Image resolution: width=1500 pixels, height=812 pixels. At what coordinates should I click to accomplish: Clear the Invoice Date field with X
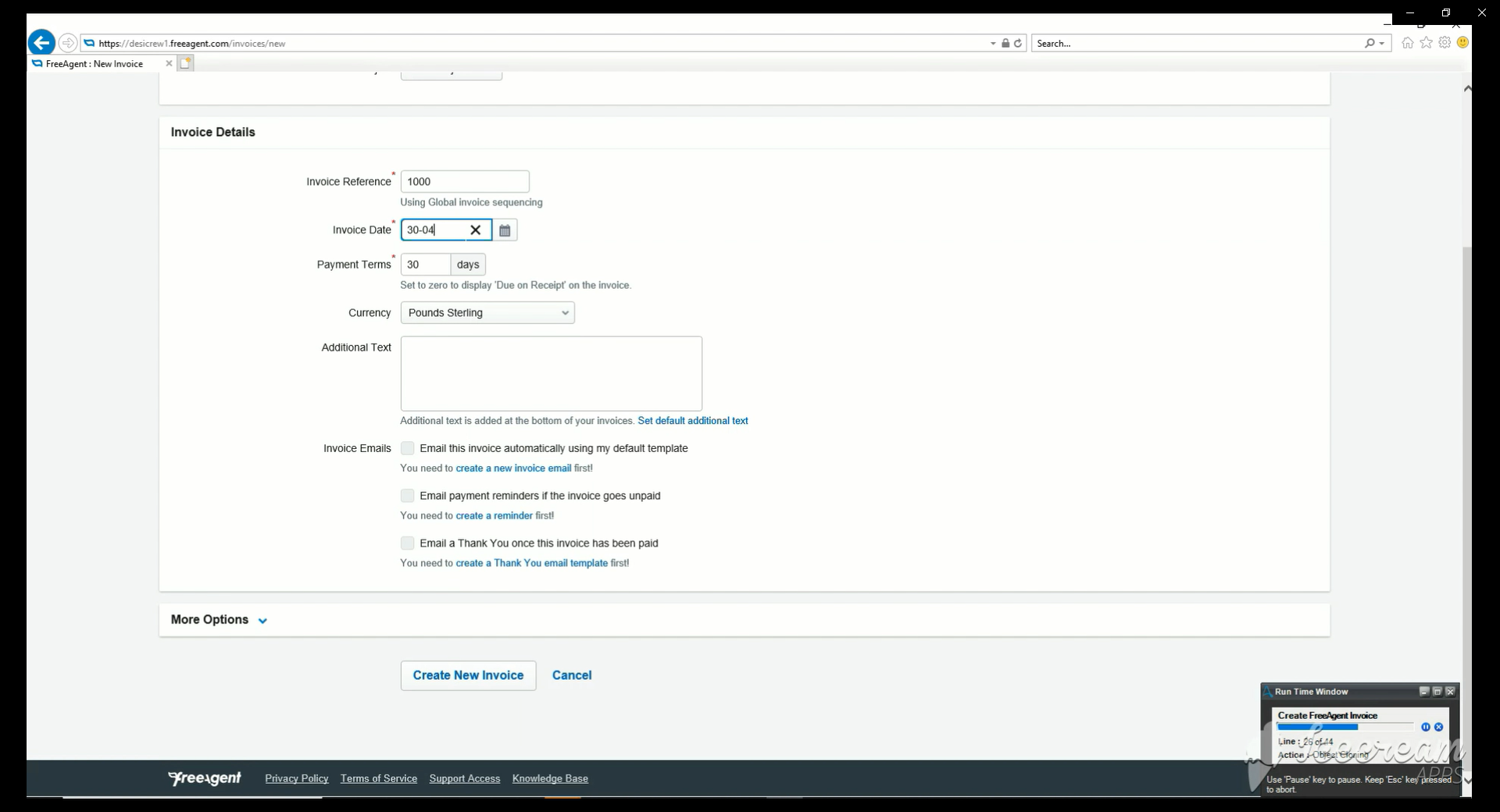click(x=475, y=230)
